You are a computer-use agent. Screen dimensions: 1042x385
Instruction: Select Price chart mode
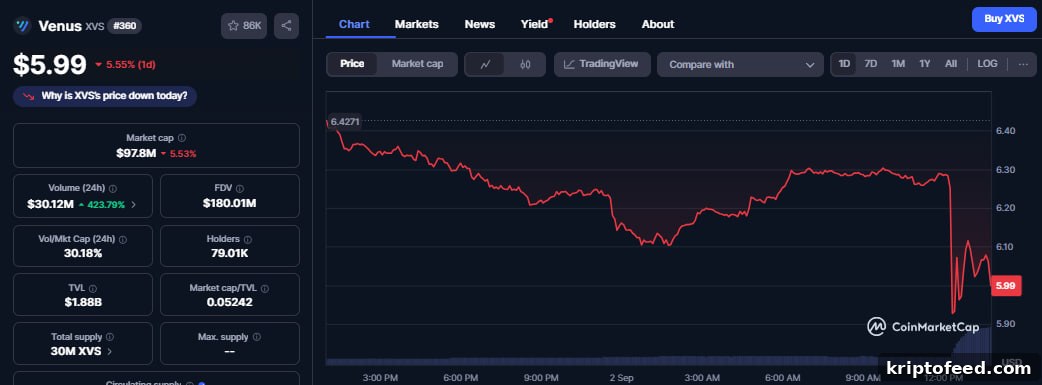352,64
